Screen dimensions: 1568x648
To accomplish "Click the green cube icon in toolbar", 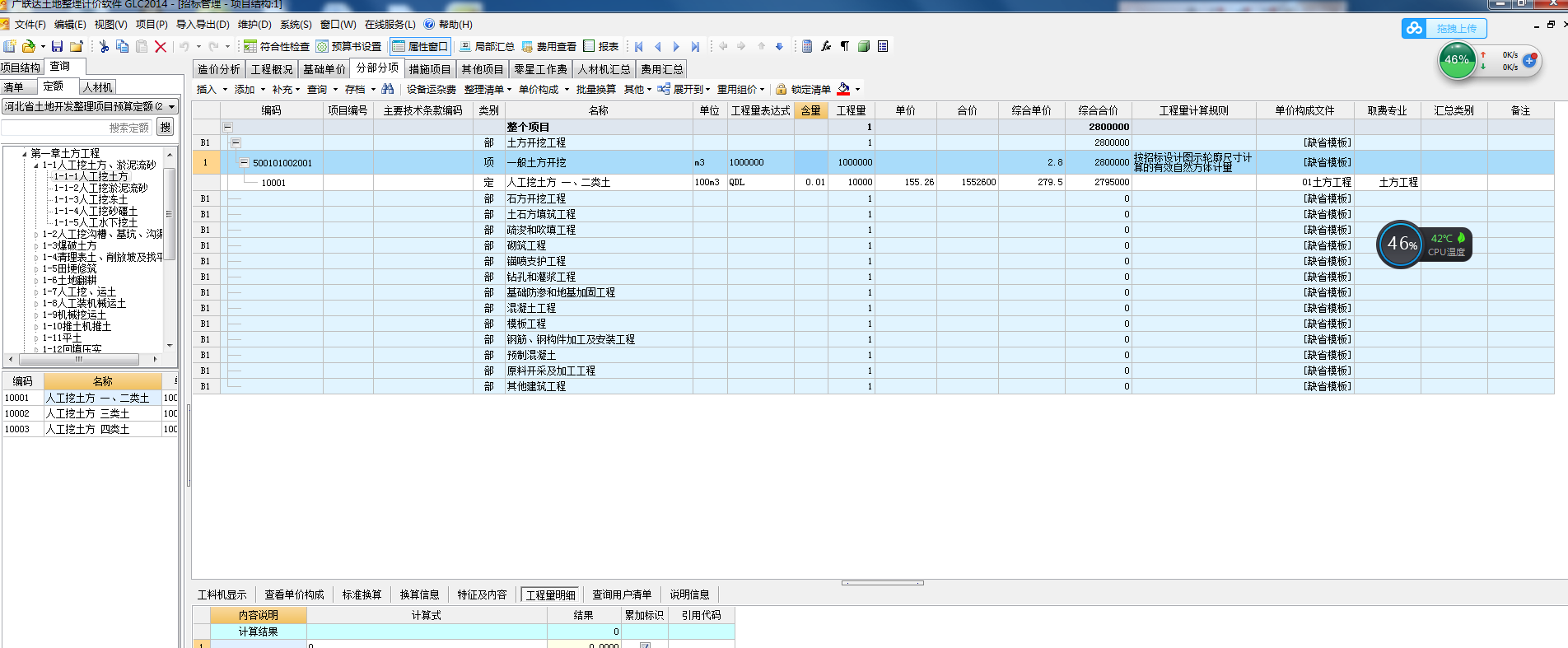I will click(864, 46).
